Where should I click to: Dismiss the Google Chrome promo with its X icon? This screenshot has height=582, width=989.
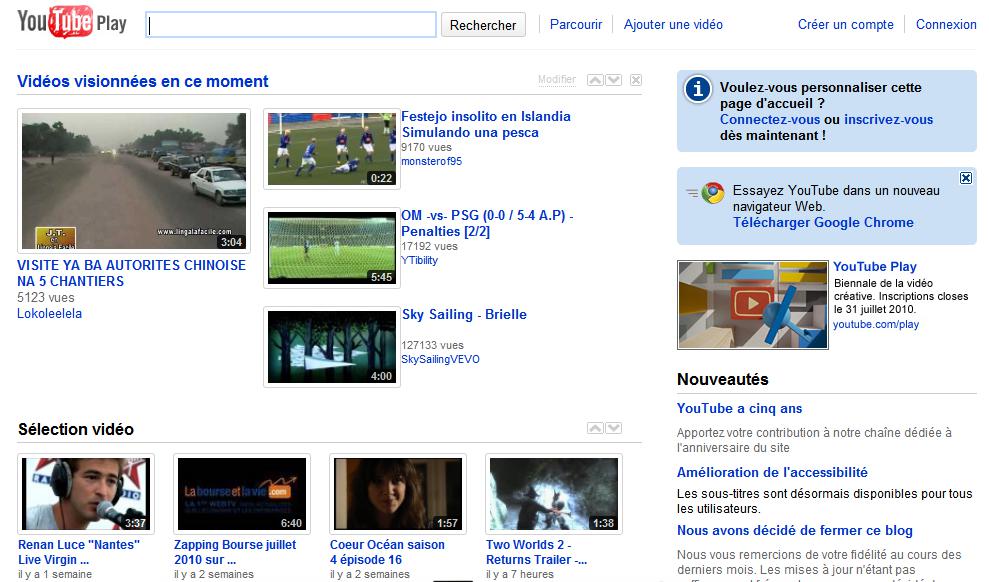[x=966, y=177]
